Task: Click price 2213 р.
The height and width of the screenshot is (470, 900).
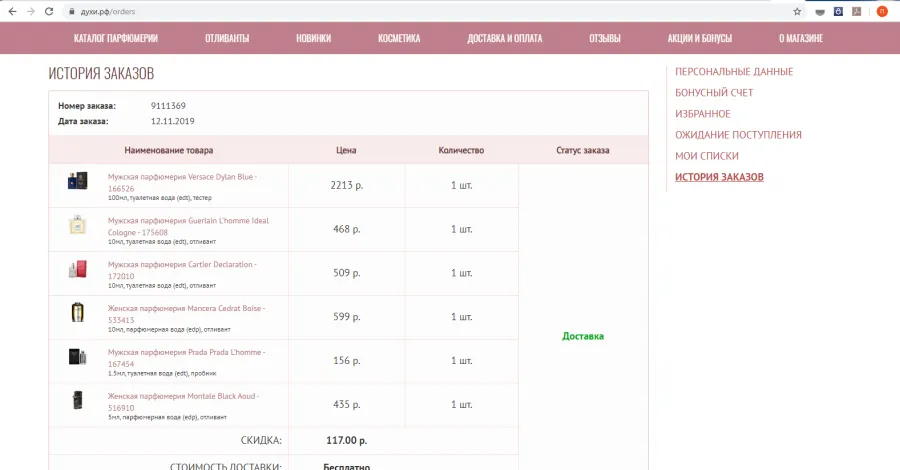Action: 347,185
